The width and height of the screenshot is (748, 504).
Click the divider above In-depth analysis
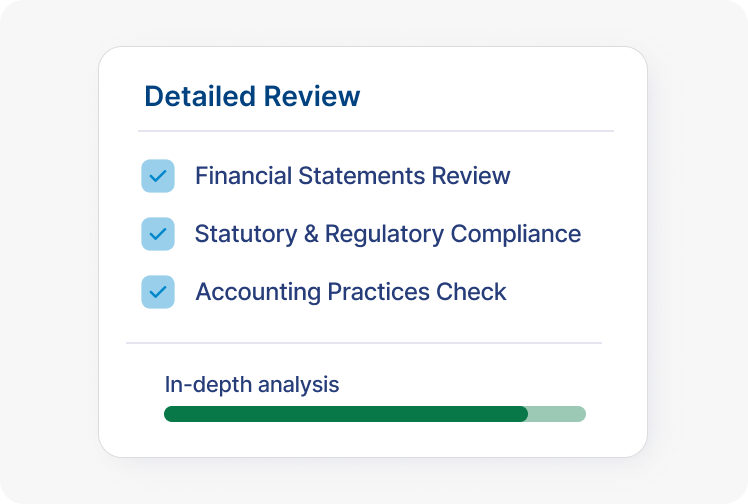[363, 343]
